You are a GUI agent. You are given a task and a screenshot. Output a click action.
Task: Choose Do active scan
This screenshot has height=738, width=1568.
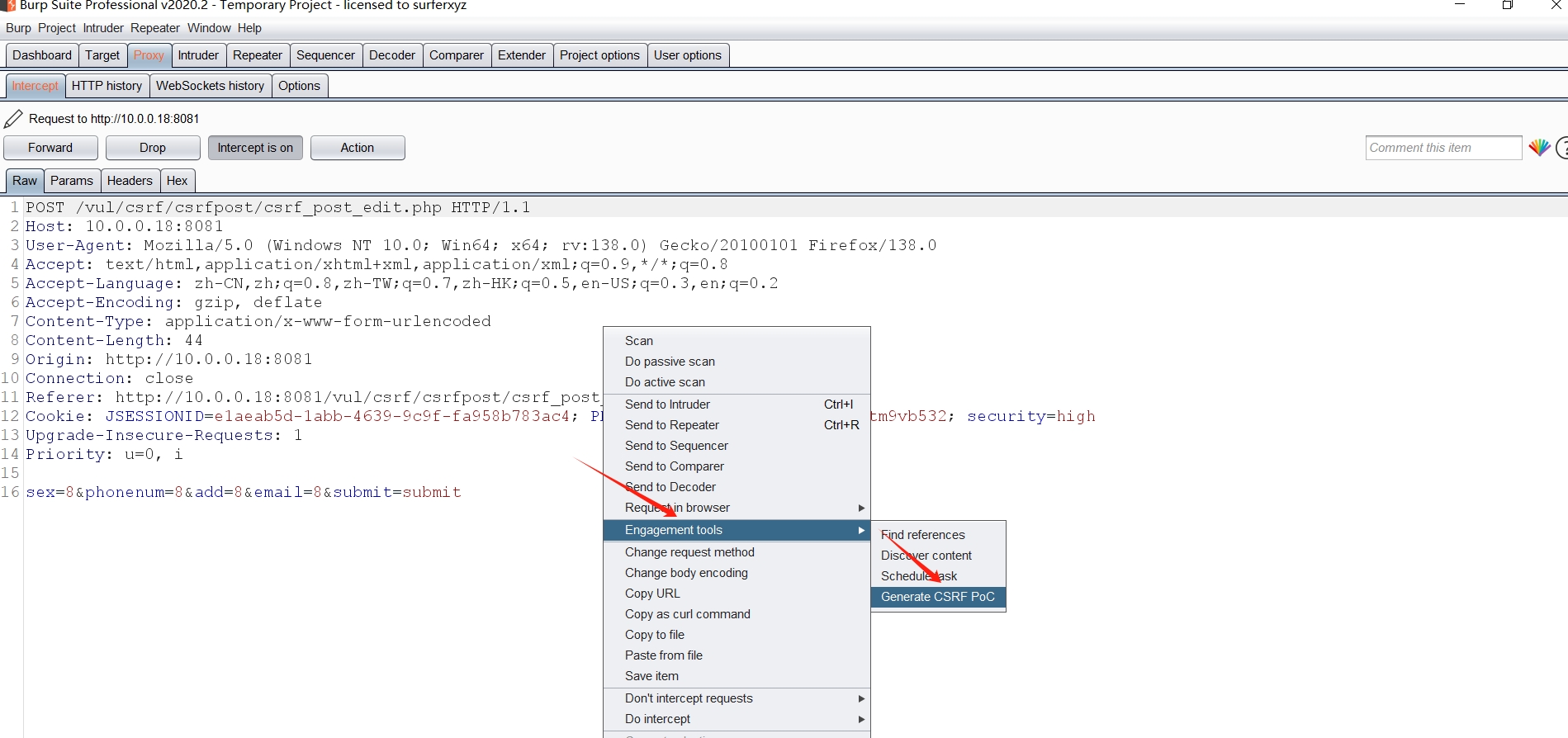[737, 382]
